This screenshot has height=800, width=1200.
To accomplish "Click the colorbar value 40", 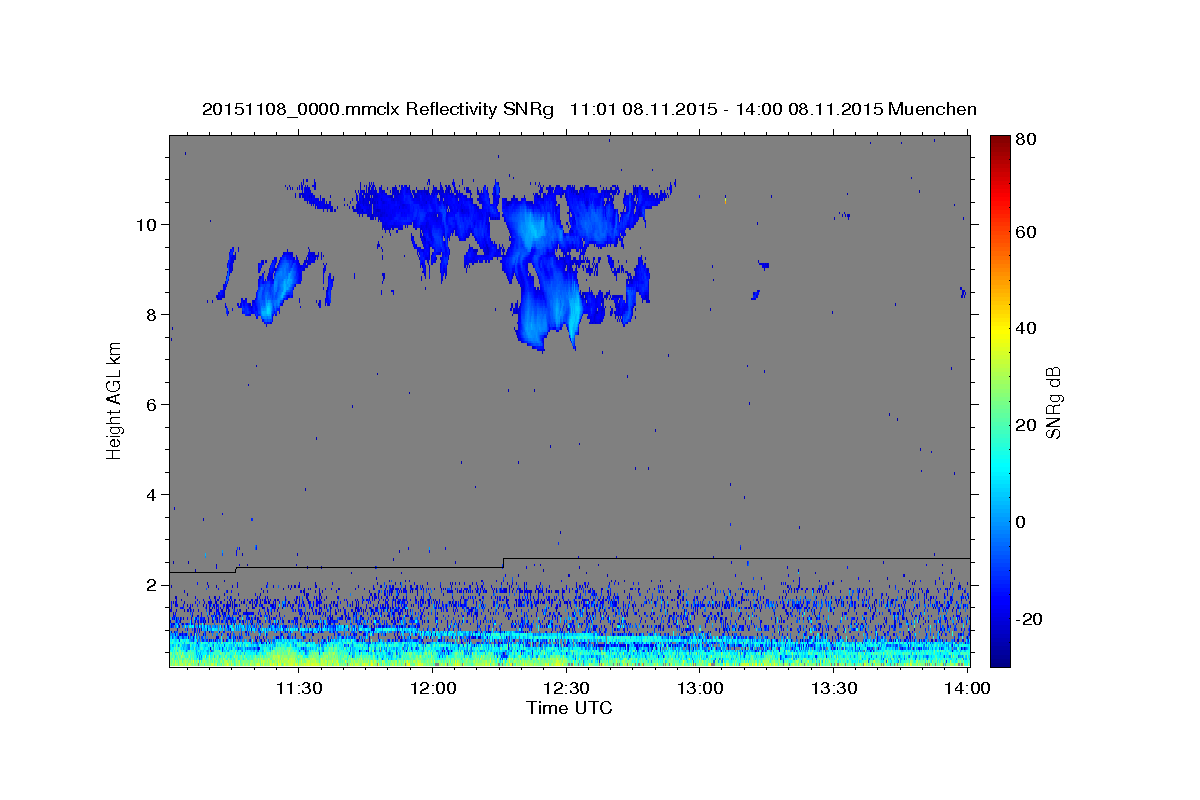I will click(x=1027, y=328).
